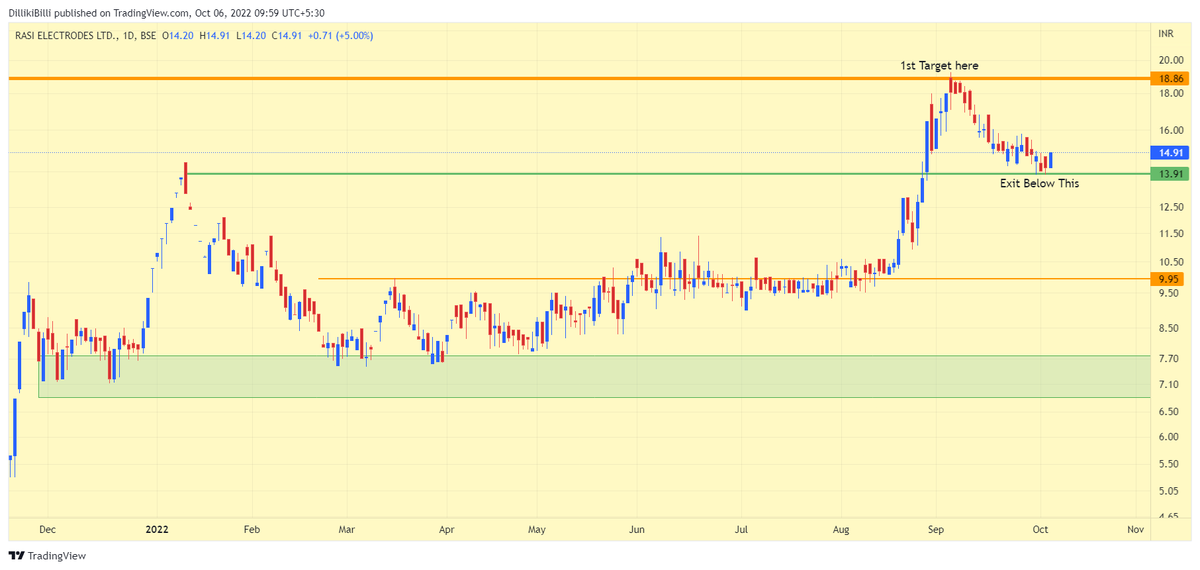The height and width of the screenshot is (570, 1200).
Task: Select the green support zone rectangle
Action: pyautogui.click(x=594, y=376)
